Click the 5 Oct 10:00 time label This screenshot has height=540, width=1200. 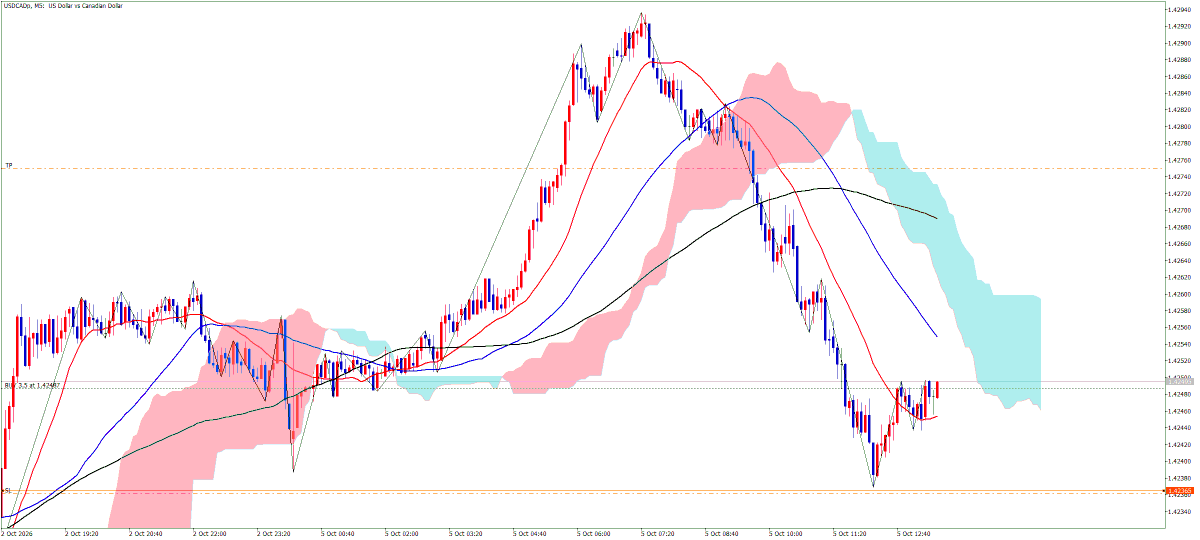coord(786,534)
